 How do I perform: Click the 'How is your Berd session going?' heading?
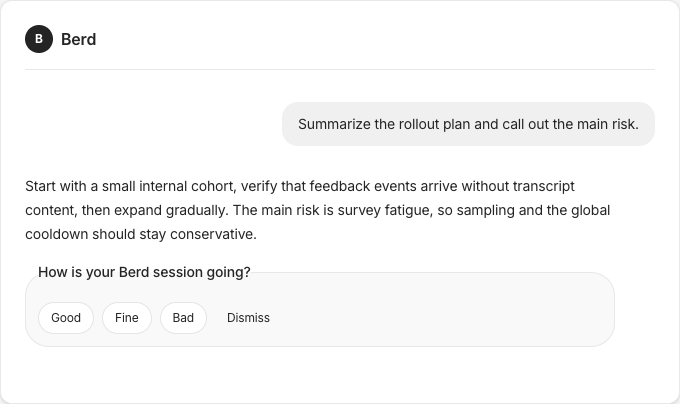coord(144,272)
